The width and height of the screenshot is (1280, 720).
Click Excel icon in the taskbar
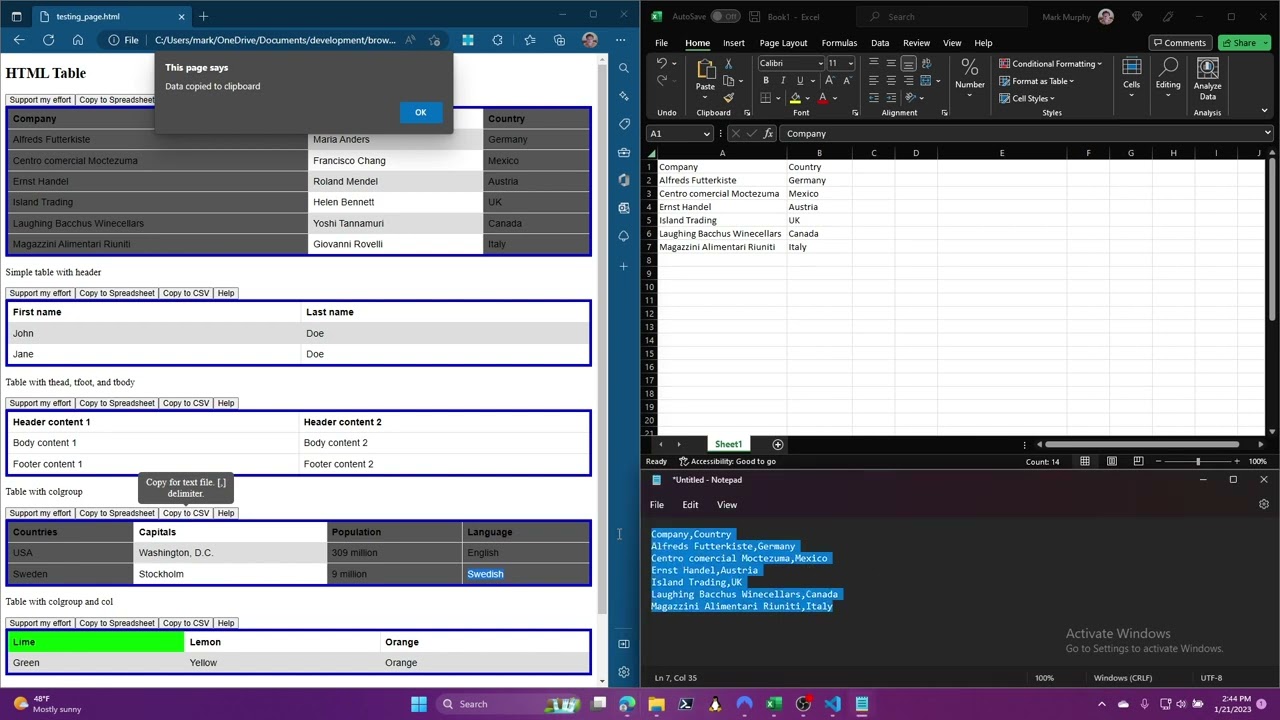773,704
